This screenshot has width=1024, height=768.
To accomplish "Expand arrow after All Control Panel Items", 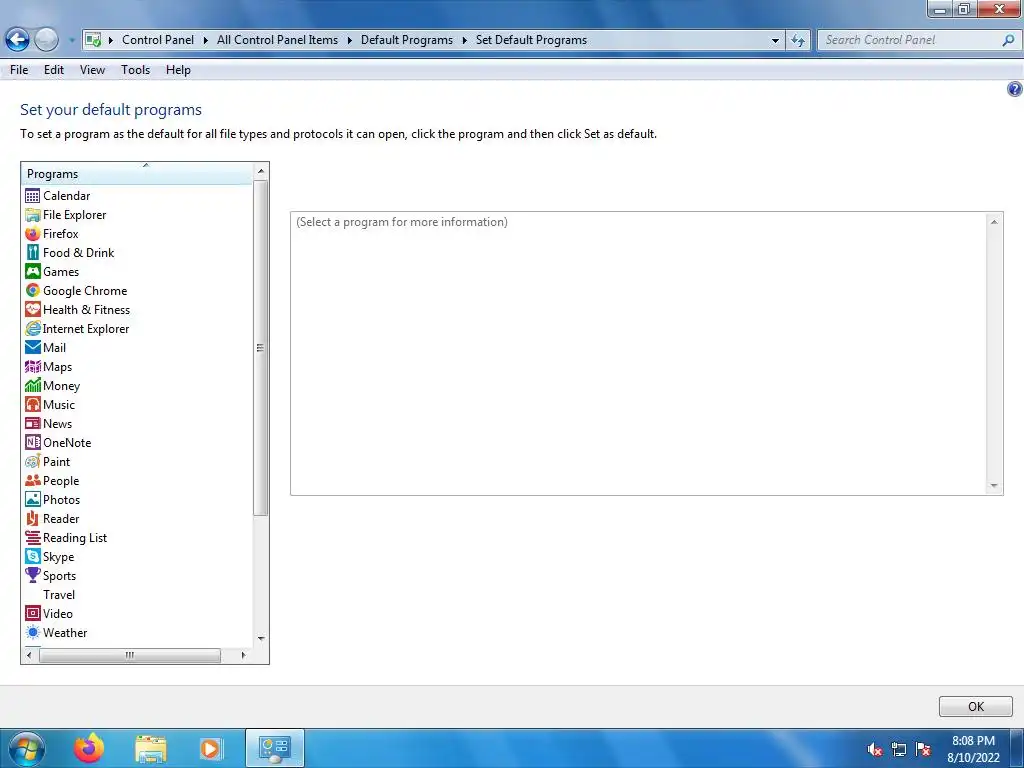I will tap(349, 40).
